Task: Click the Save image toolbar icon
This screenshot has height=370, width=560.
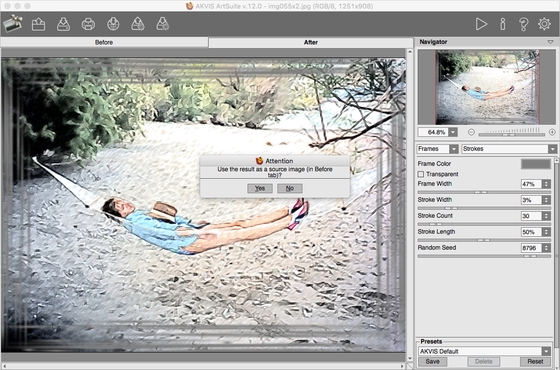Action: tap(64, 24)
